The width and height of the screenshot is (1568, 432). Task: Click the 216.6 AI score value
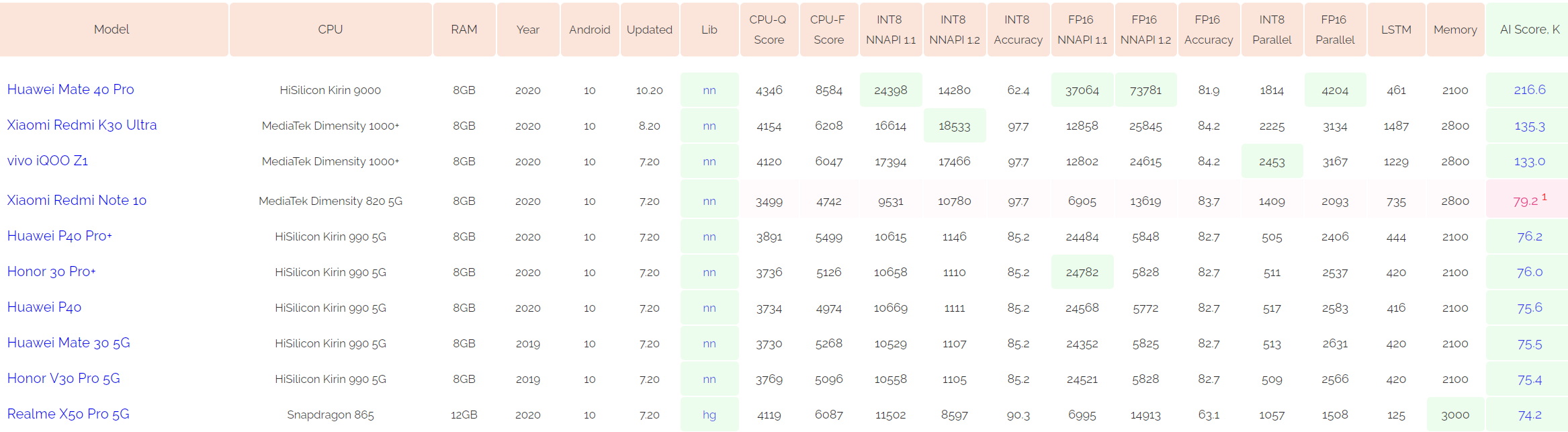(1530, 89)
